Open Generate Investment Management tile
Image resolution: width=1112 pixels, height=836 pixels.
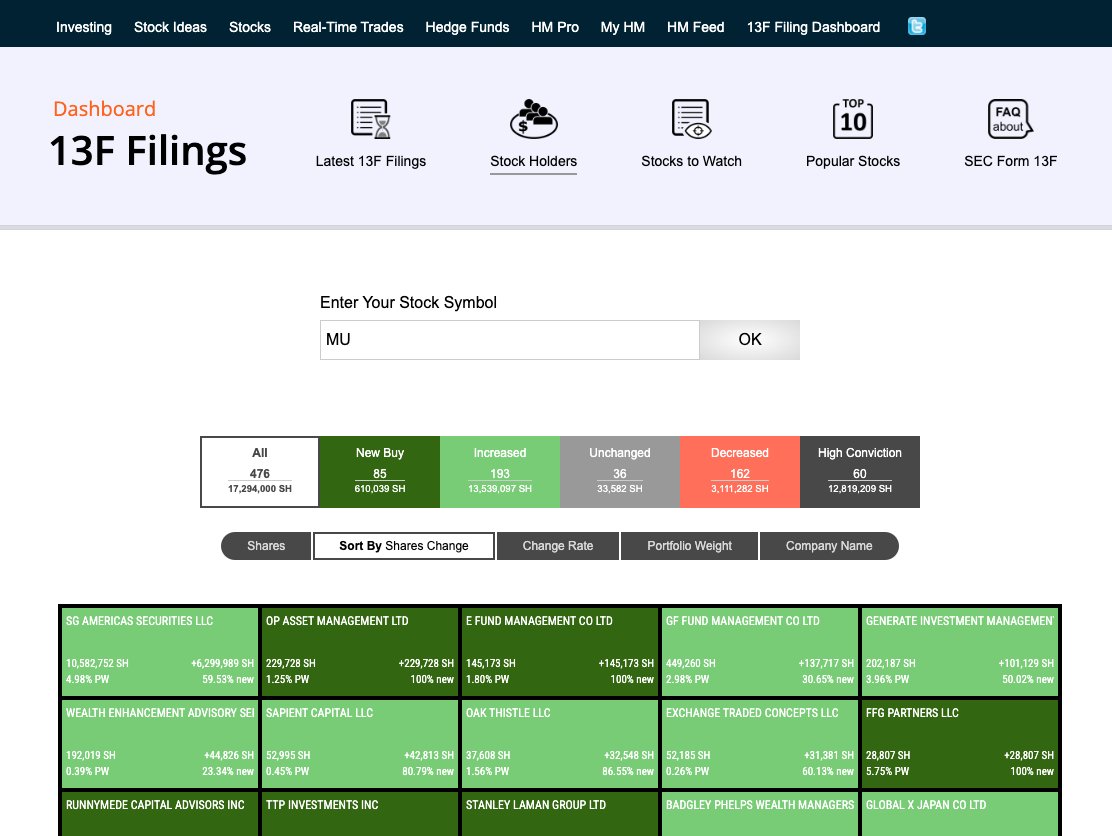point(960,651)
